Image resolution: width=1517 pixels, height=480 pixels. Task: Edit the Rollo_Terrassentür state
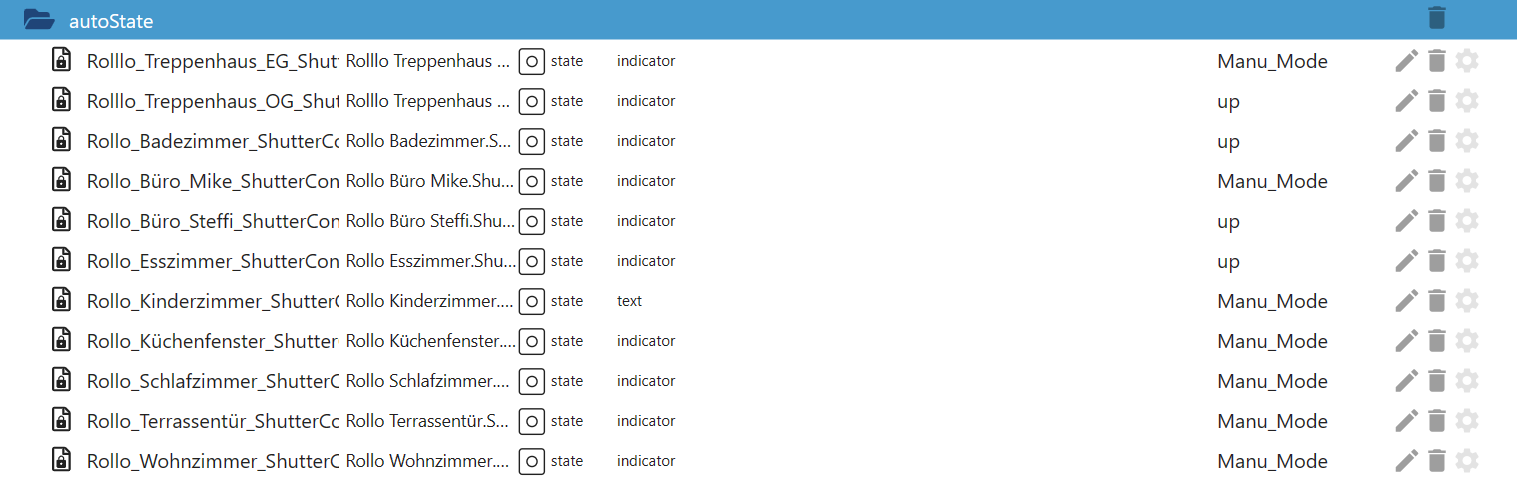point(1406,421)
